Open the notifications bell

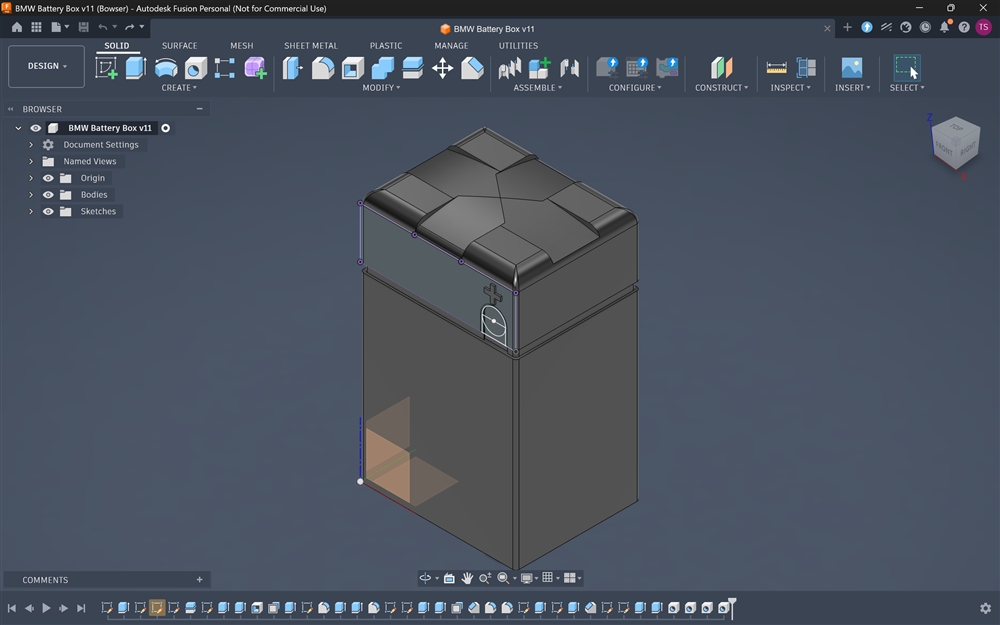pos(945,27)
